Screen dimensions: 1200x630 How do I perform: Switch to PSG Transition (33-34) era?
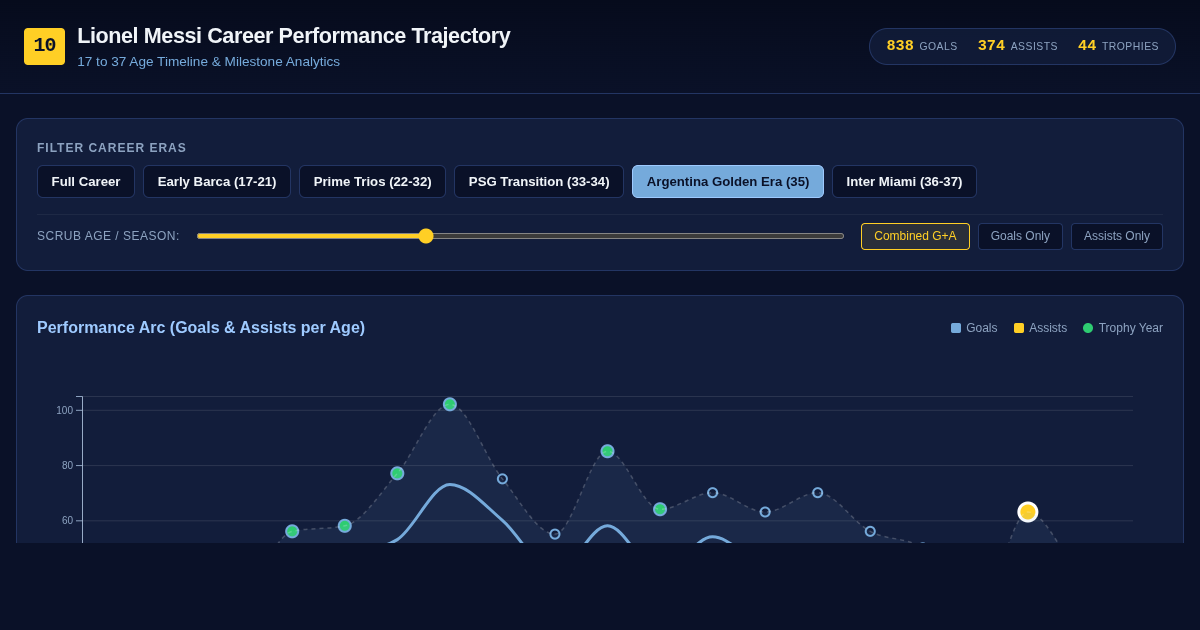pos(539,182)
